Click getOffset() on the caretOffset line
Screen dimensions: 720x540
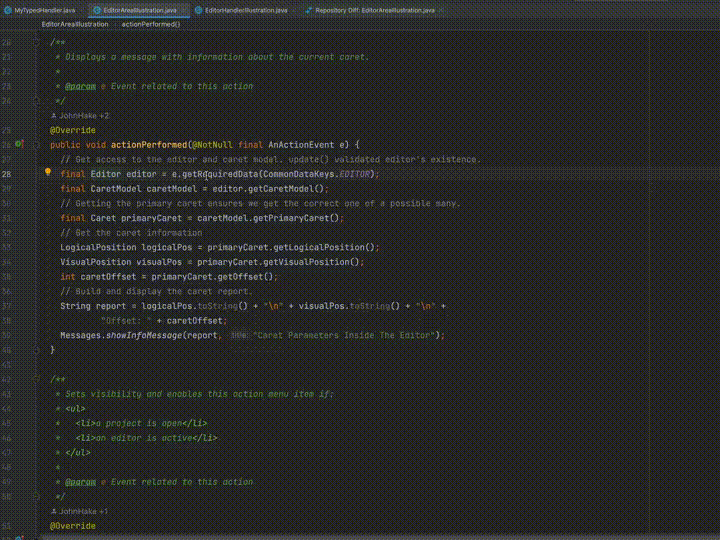click(x=245, y=277)
